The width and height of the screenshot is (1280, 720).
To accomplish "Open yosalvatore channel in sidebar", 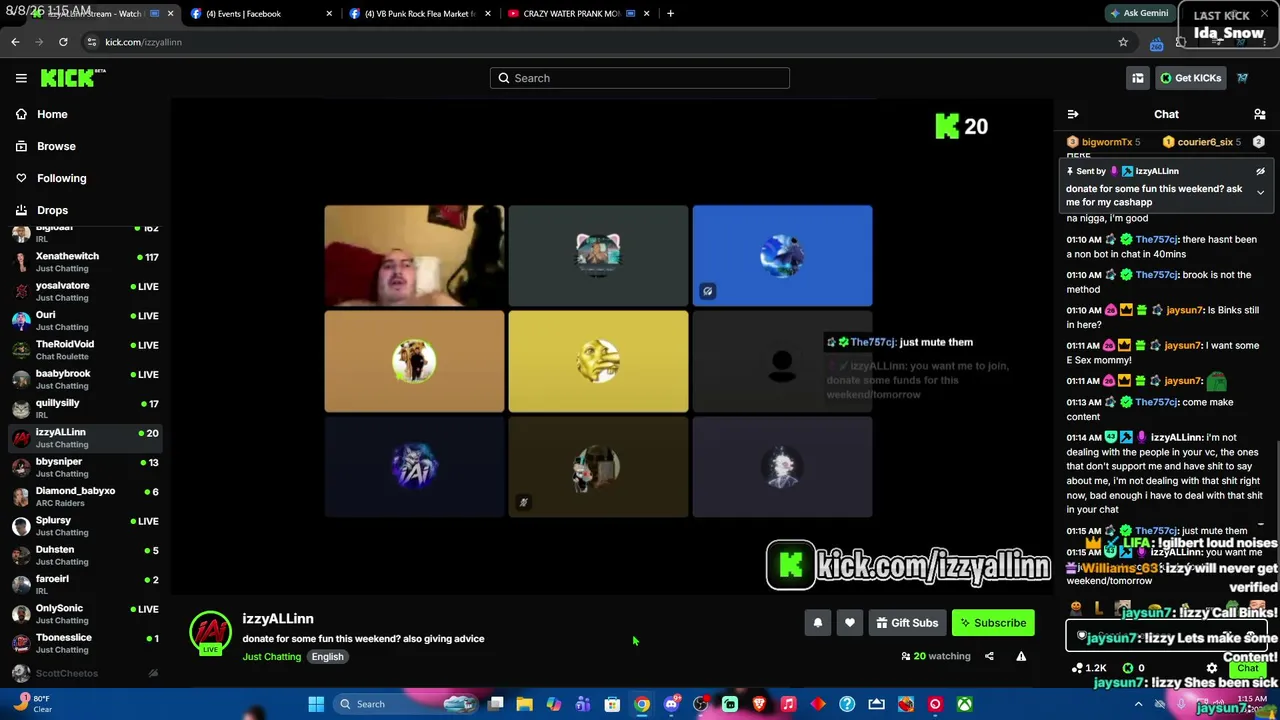I will coord(85,291).
